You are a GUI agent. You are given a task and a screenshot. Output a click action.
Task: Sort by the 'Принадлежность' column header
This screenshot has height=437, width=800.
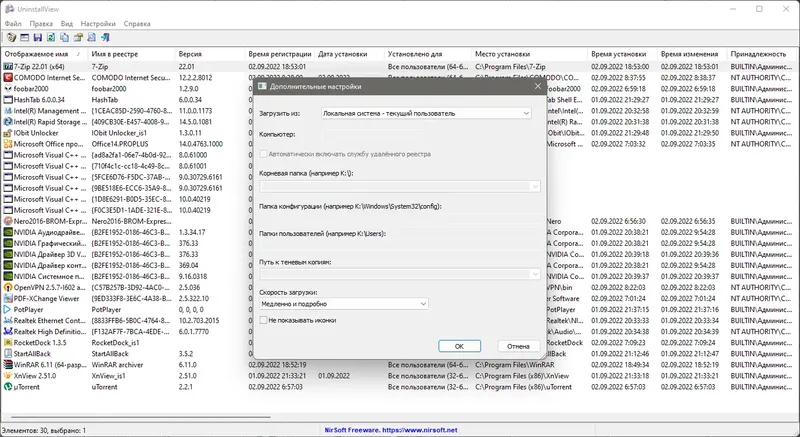[762, 54]
